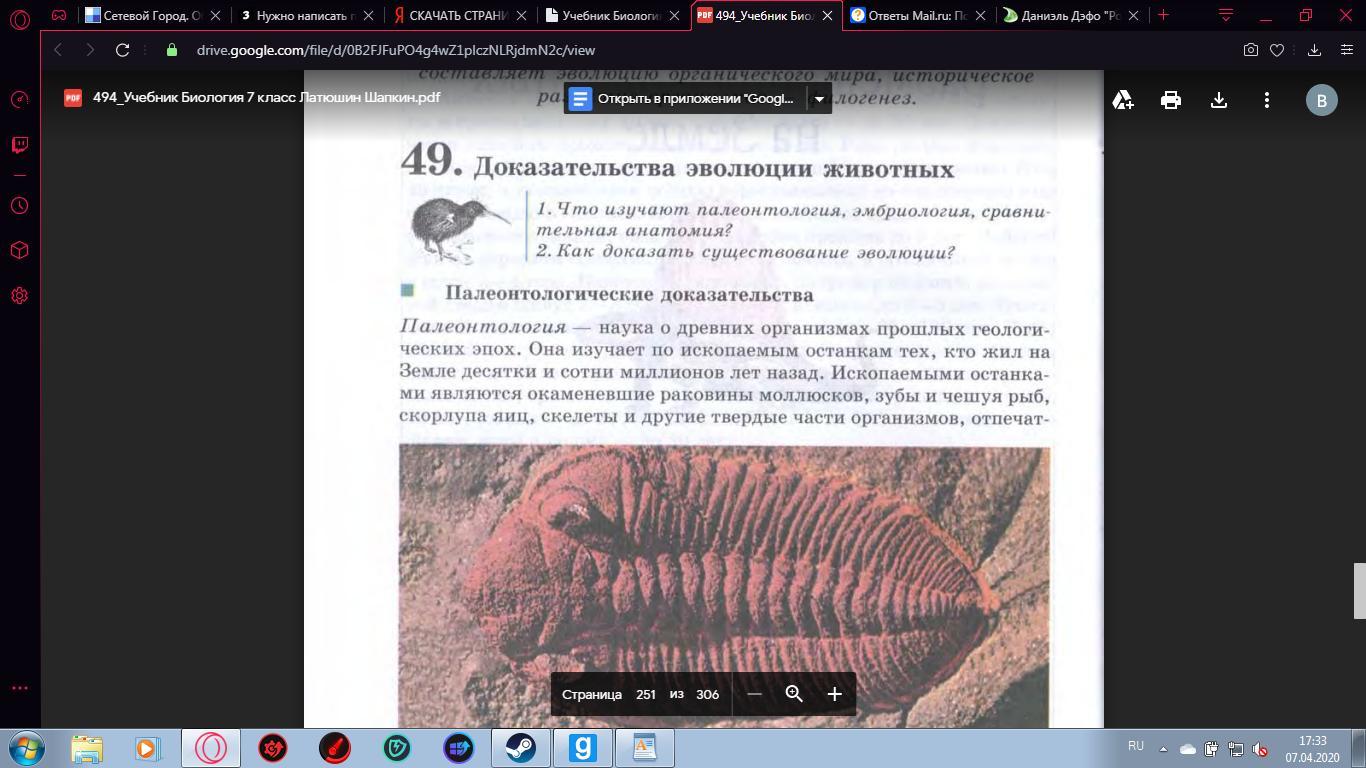1366x768 pixels.
Task: Go forward to the next page
Action: (90, 50)
